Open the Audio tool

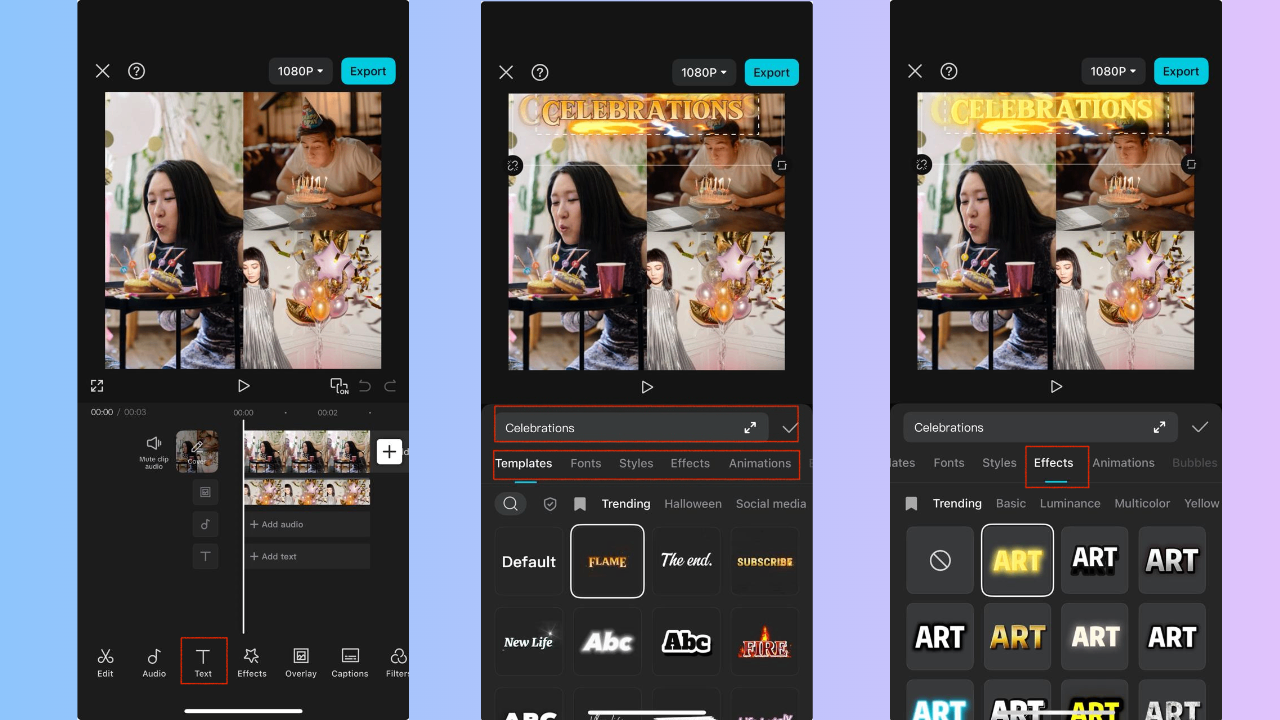point(153,662)
